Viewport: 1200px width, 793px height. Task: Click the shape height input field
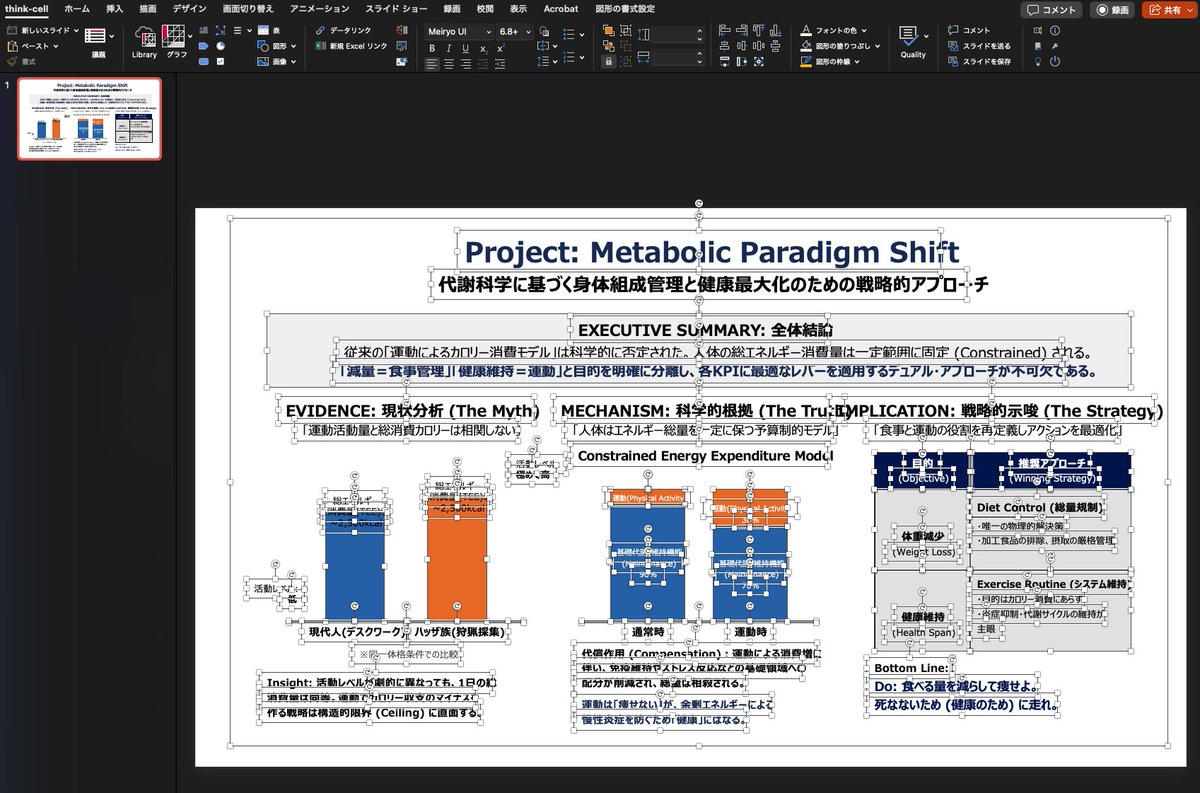point(677,34)
